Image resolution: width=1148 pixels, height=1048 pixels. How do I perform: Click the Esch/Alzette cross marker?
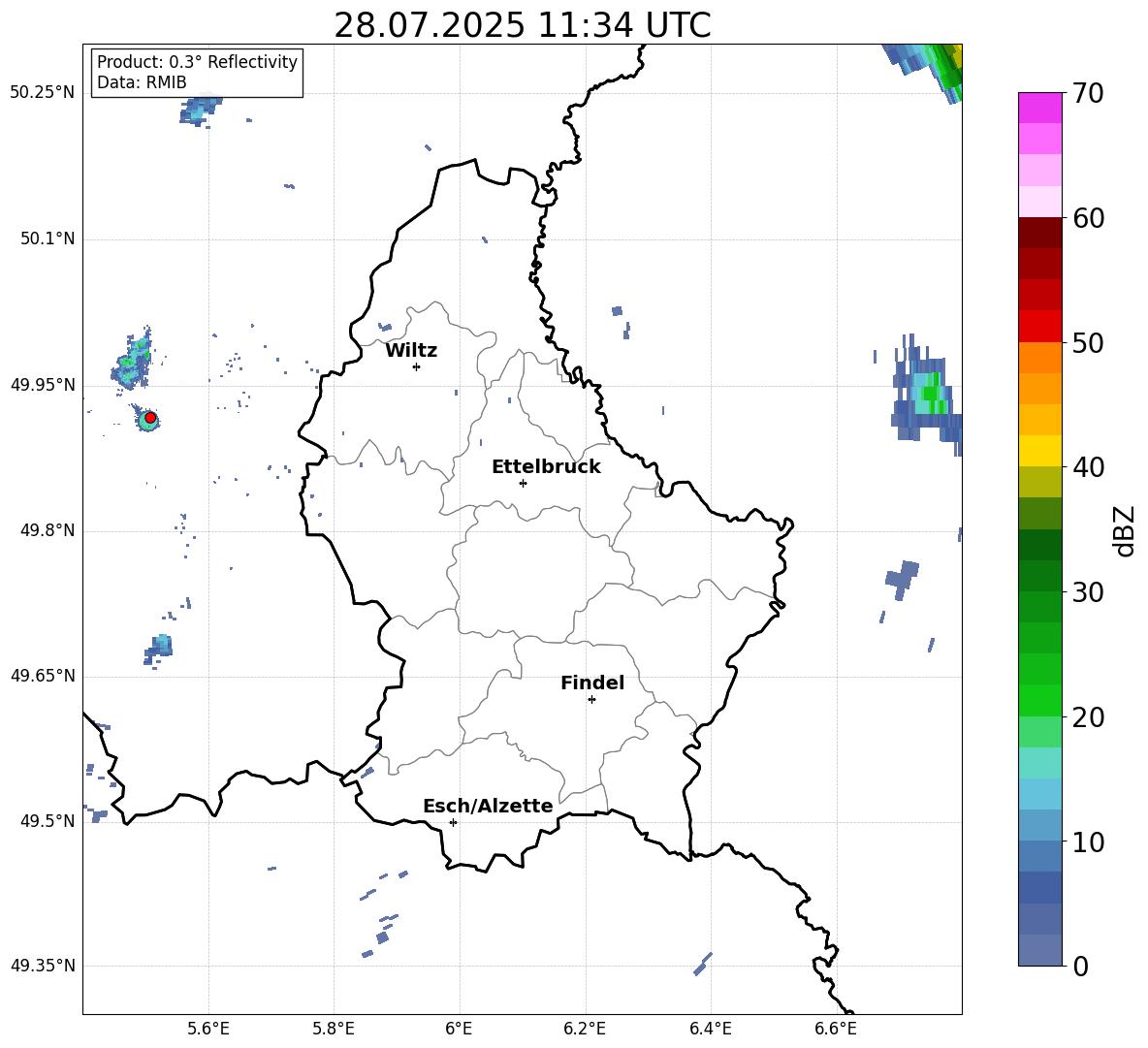click(x=453, y=822)
